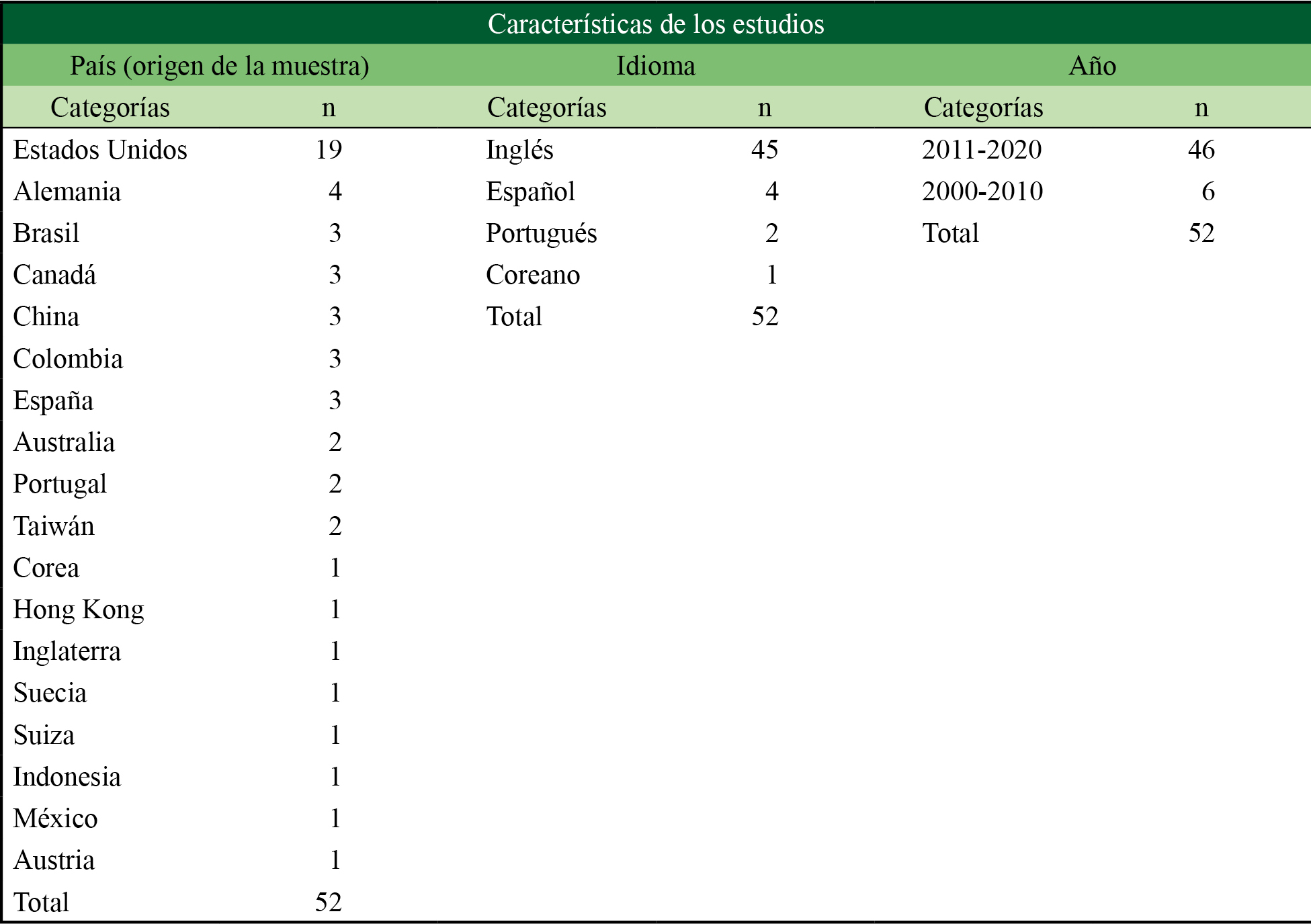Select the "Austria" country cell

coord(54,860)
